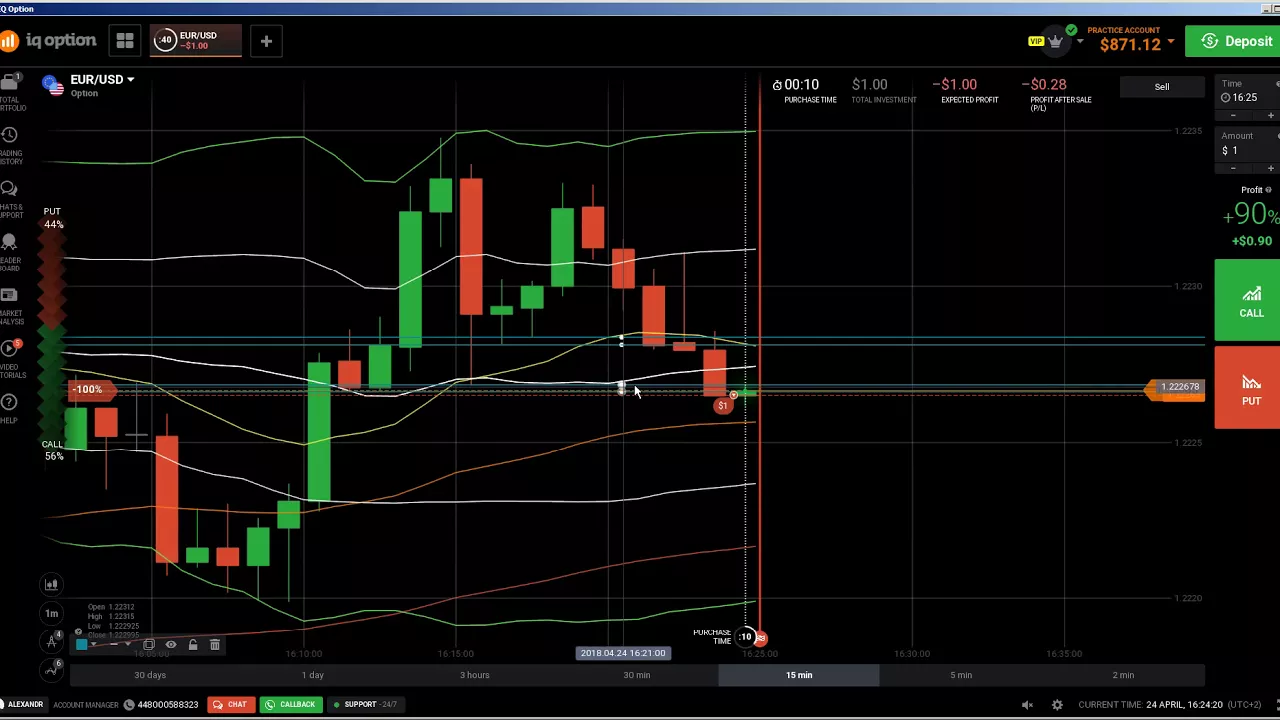The image size is (1280, 720).
Task: Show the line tool help question mark
Action: coord(78,632)
